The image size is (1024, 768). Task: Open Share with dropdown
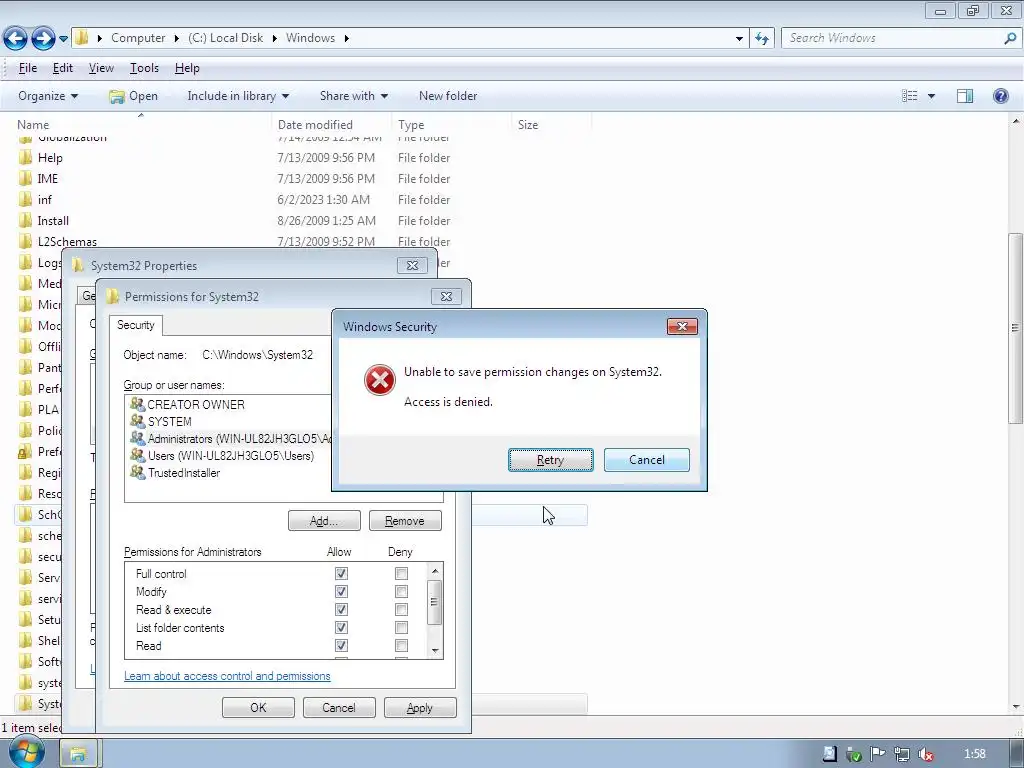[353, 96]
